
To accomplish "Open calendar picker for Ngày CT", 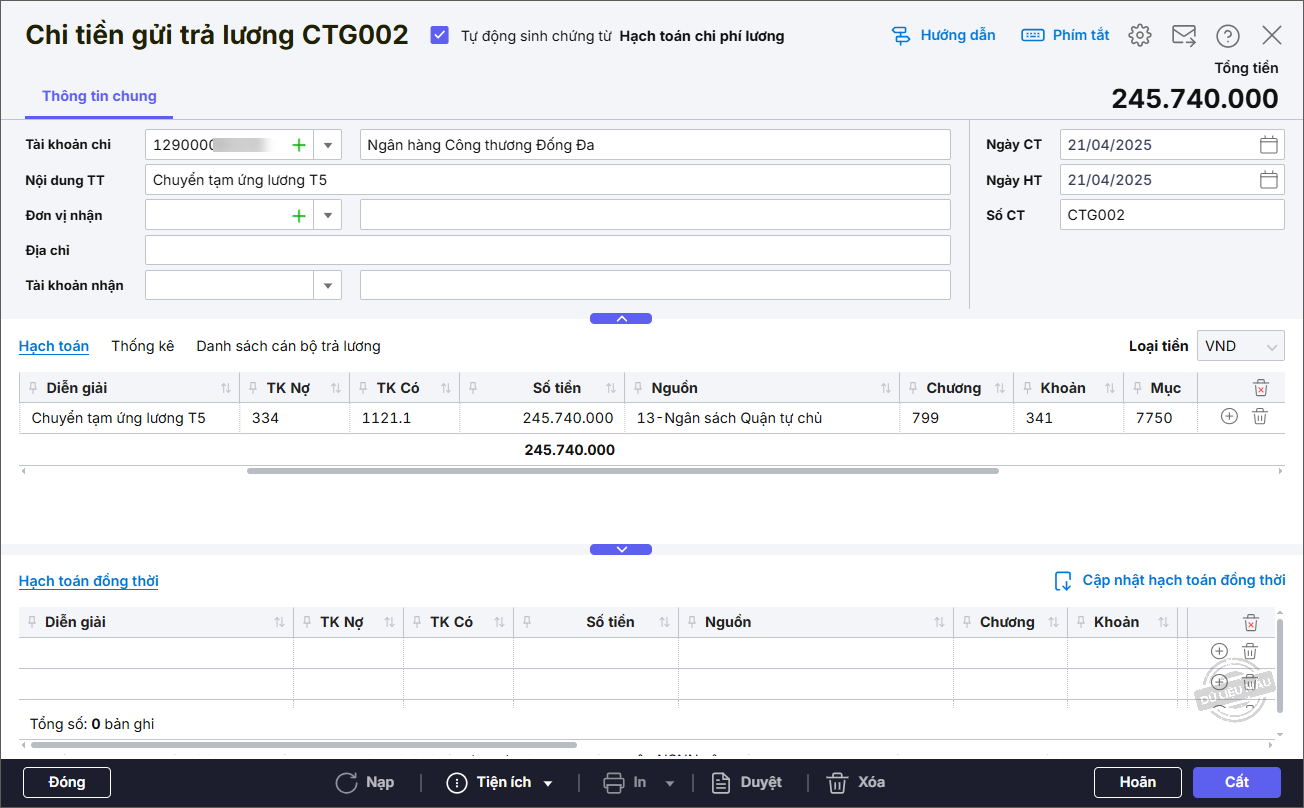I will click(x=1268, y=145).
